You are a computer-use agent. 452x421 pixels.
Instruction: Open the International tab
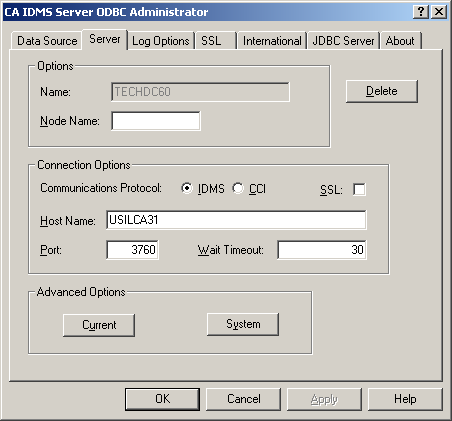[272, 41]
